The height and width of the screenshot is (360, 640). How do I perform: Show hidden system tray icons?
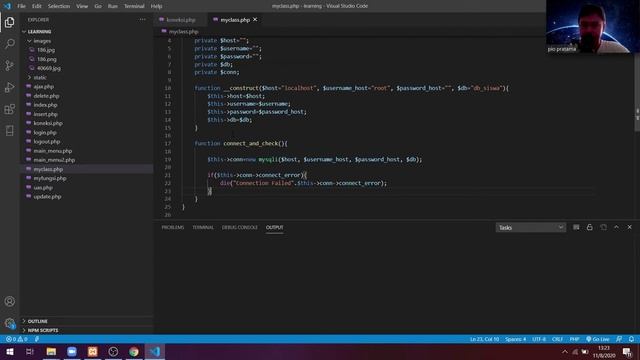click(x=564, y=352)
